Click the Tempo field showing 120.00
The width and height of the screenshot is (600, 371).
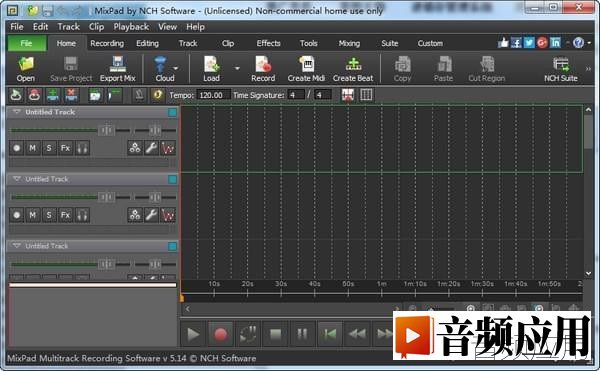point(214,95)
